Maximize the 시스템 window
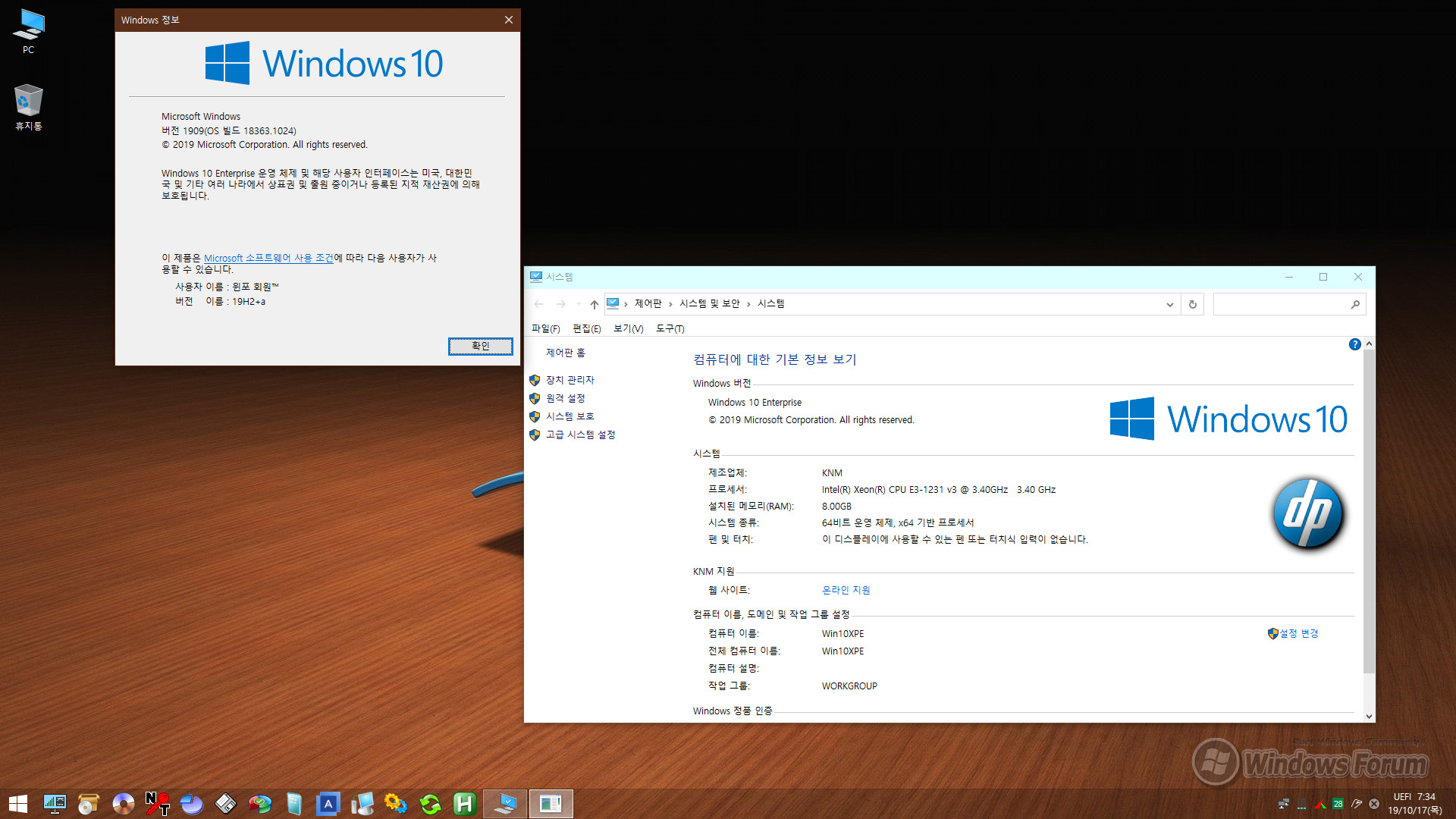Screen dimensions: 1456x819 (x=1323, y=277)
